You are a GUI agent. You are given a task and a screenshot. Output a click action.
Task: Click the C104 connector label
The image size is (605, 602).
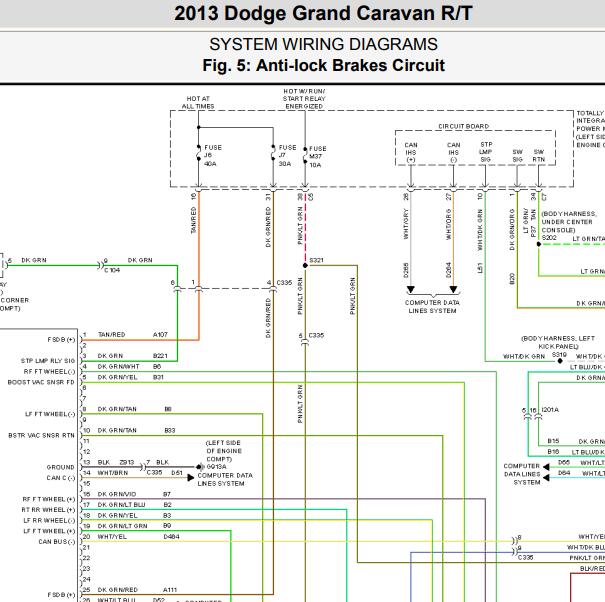pos(112,270)
